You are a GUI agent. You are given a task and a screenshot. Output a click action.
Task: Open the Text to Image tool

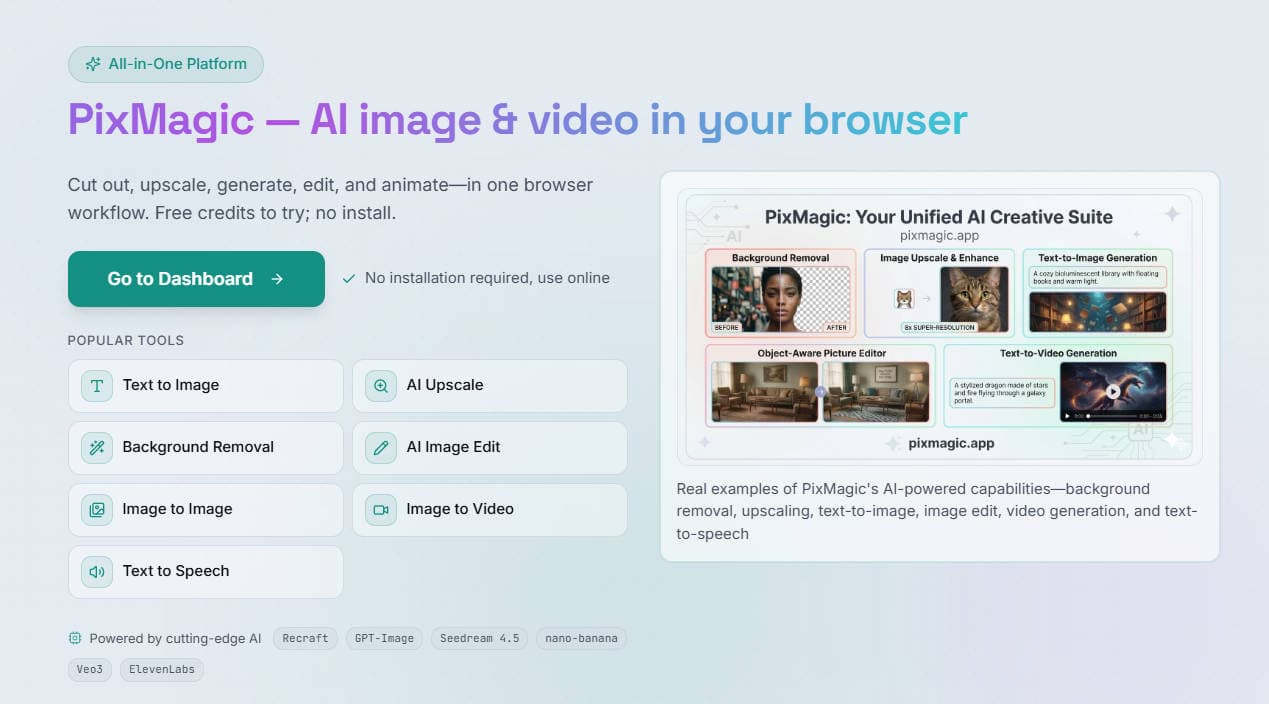click(206, 386)
